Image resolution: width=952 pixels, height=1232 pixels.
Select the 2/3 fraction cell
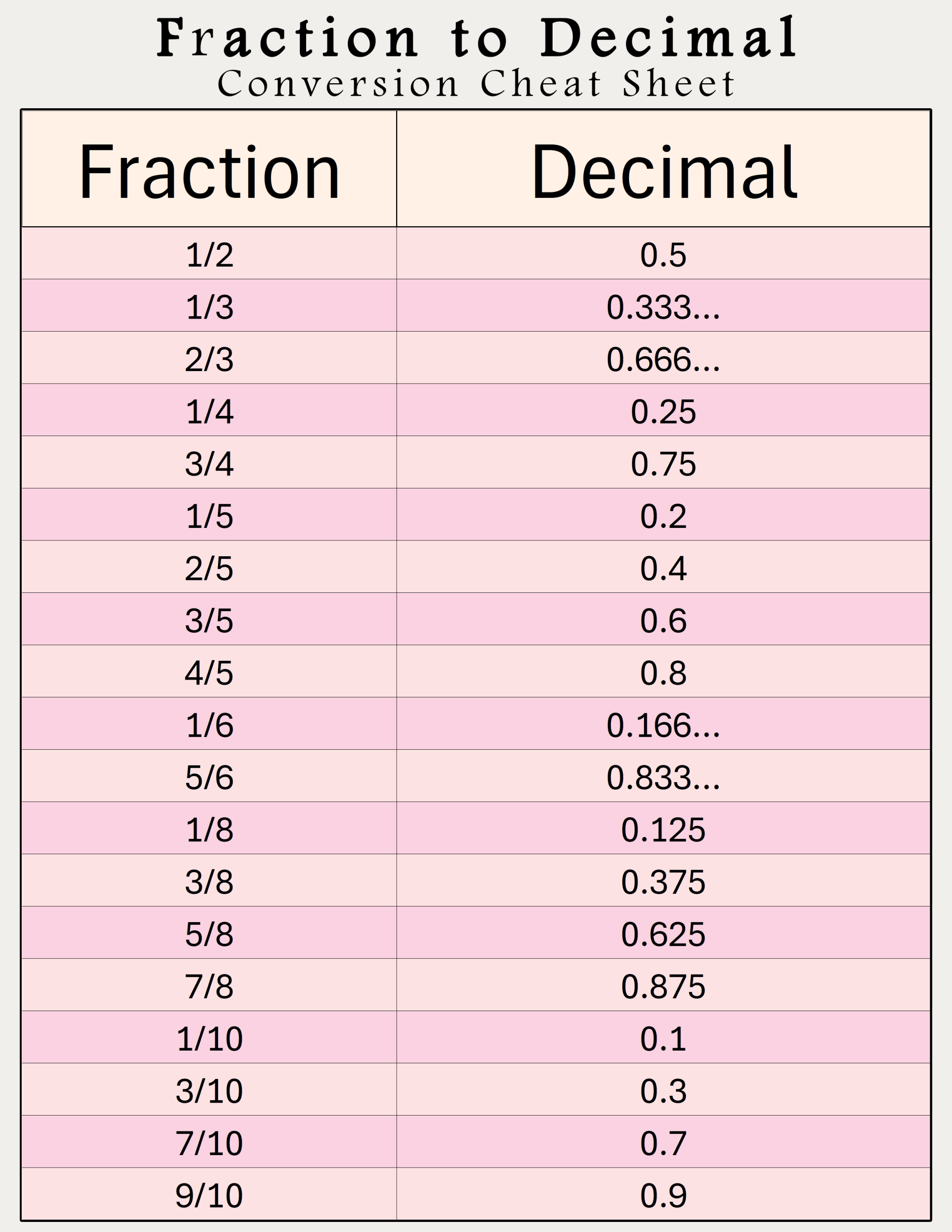[x=209, y=359]
